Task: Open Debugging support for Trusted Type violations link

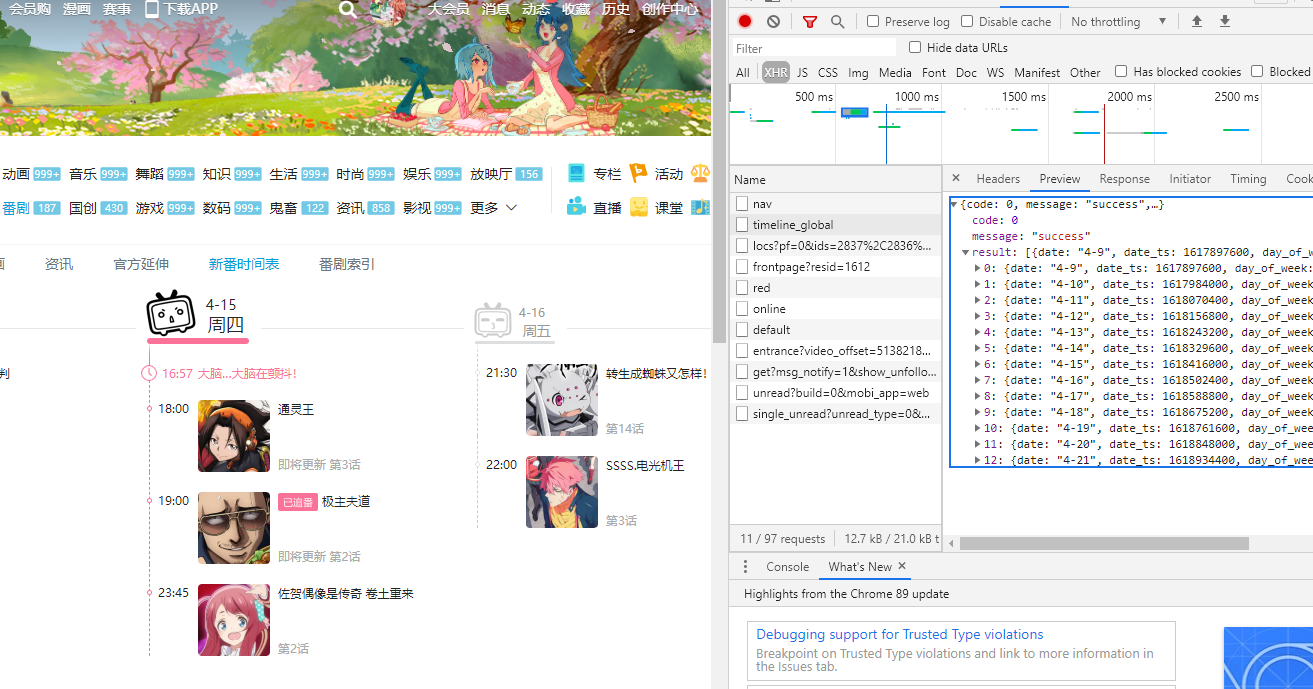Action: point(899,634)
